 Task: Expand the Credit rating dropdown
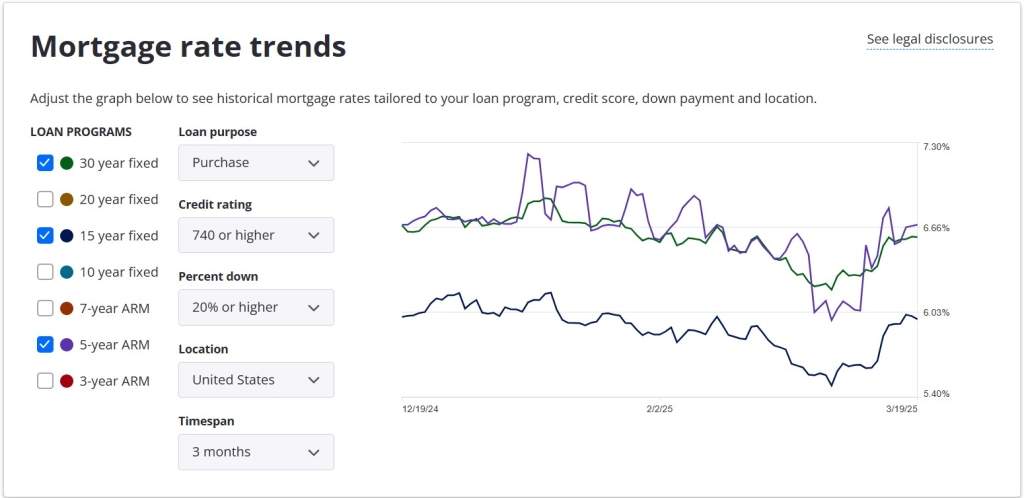[256, 235]
